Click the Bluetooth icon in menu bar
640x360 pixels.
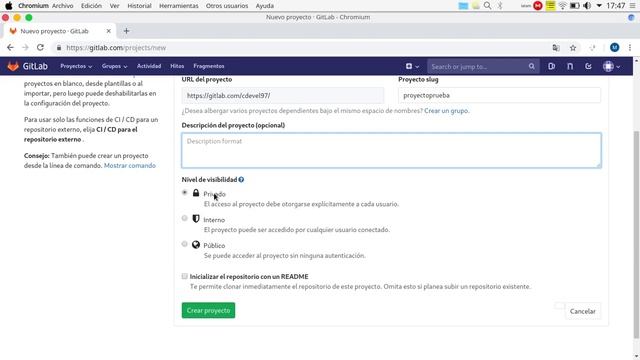[500, 6]
